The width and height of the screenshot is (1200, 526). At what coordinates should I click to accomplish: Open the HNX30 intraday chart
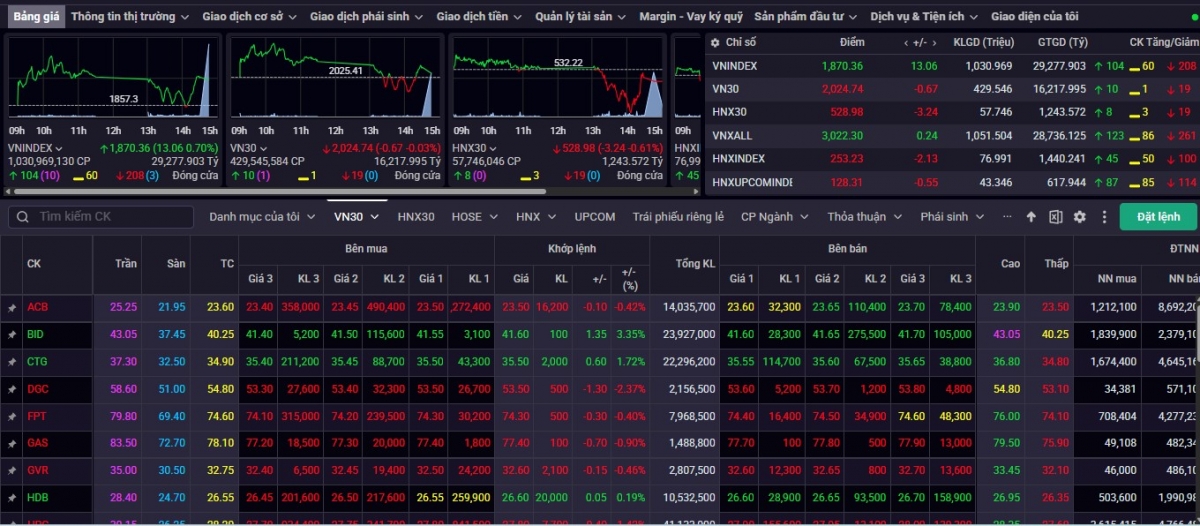point(557,80)
